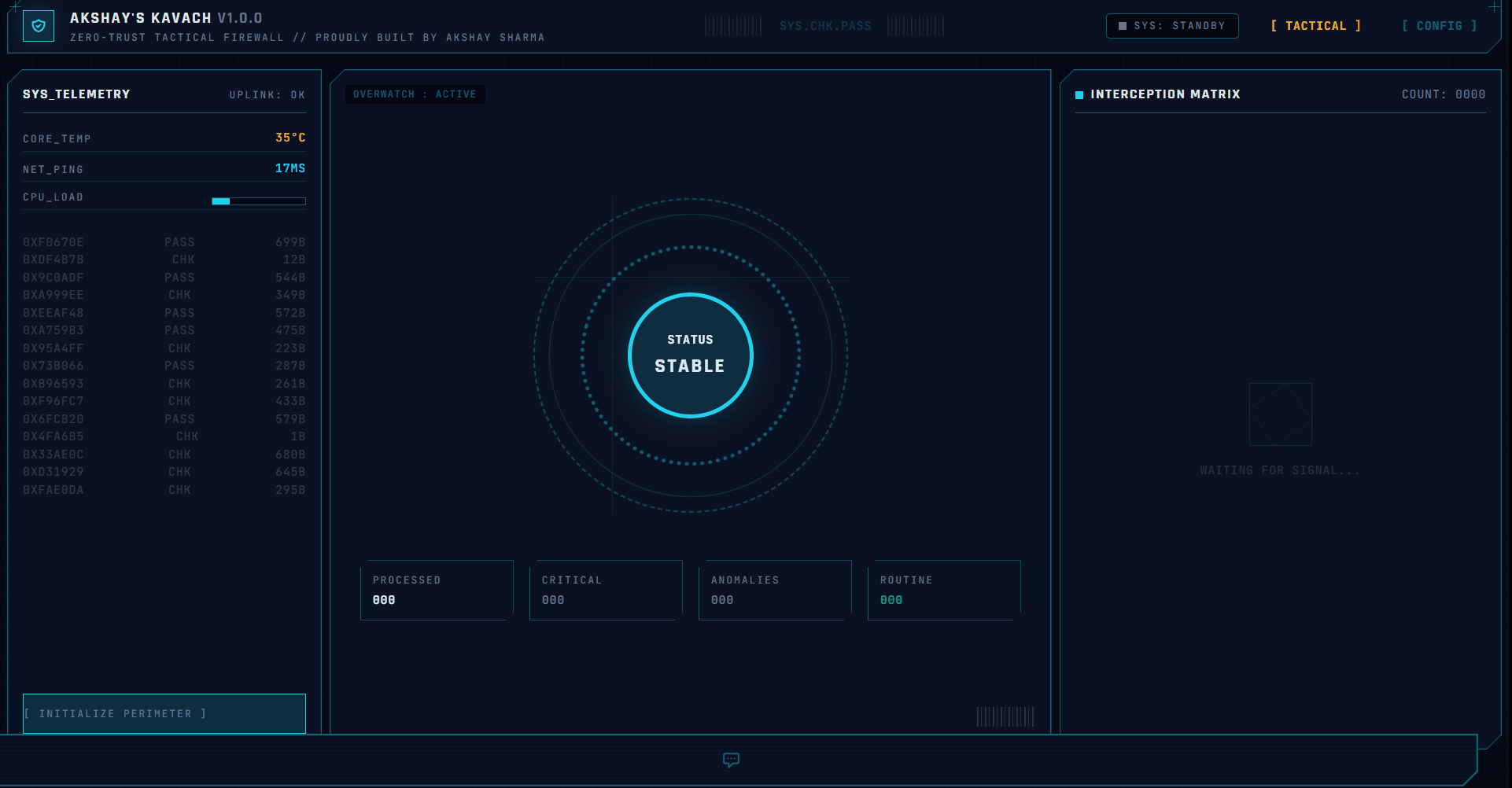Click the shield logo icon
The width and height of the screenshot is (1512, 788).
pyautogui.click(x=39, y=26)
